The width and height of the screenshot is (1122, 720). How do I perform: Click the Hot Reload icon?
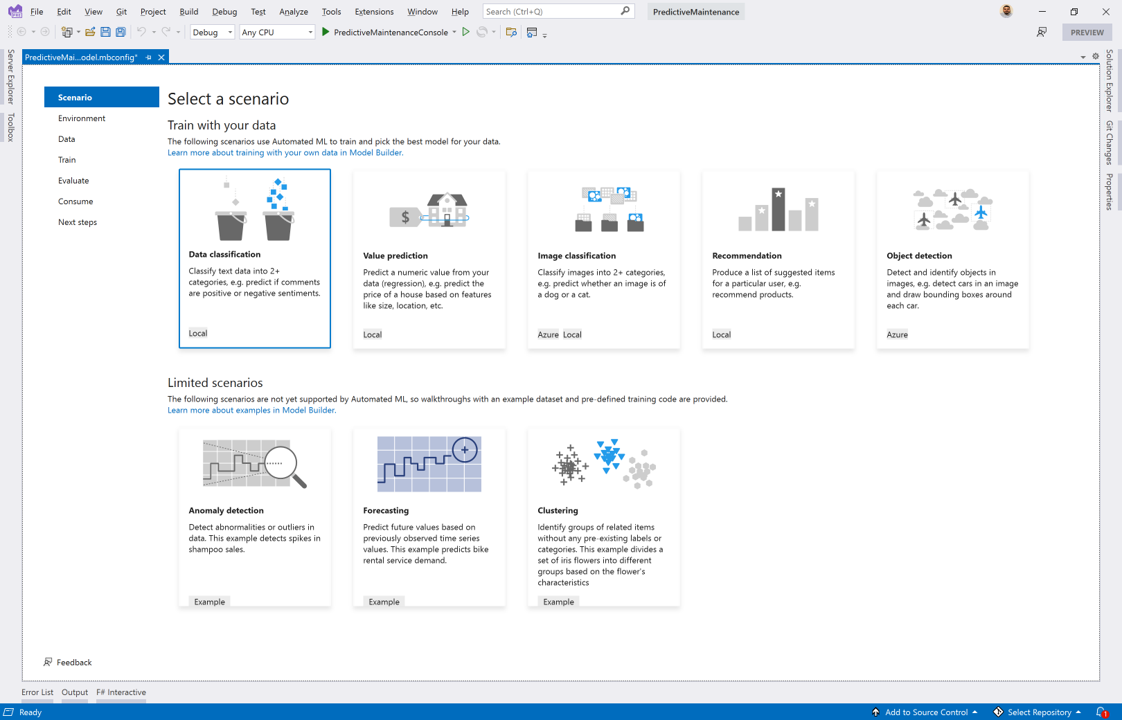(x=482, y=32)
